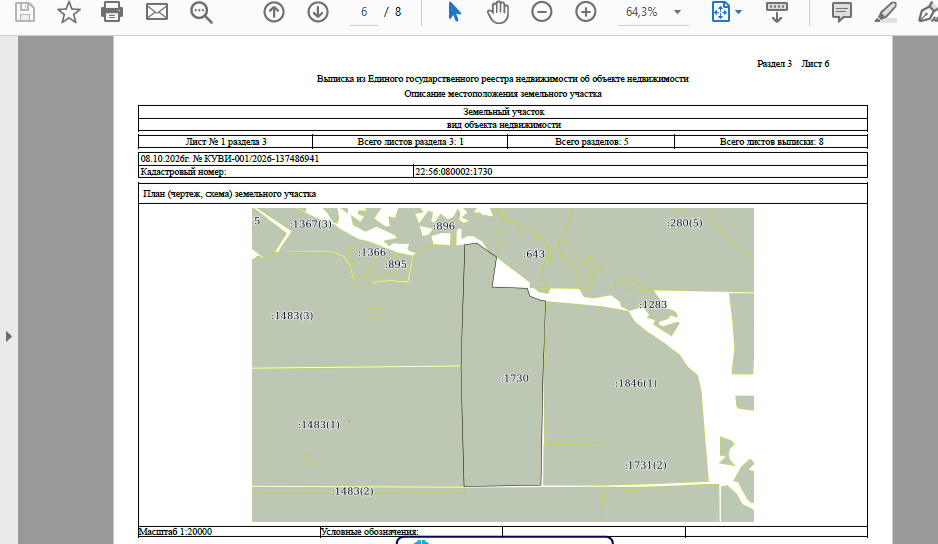
Task: Add the document to favorites with star icon
Action: pyautogui.click(x=69, y=12)
